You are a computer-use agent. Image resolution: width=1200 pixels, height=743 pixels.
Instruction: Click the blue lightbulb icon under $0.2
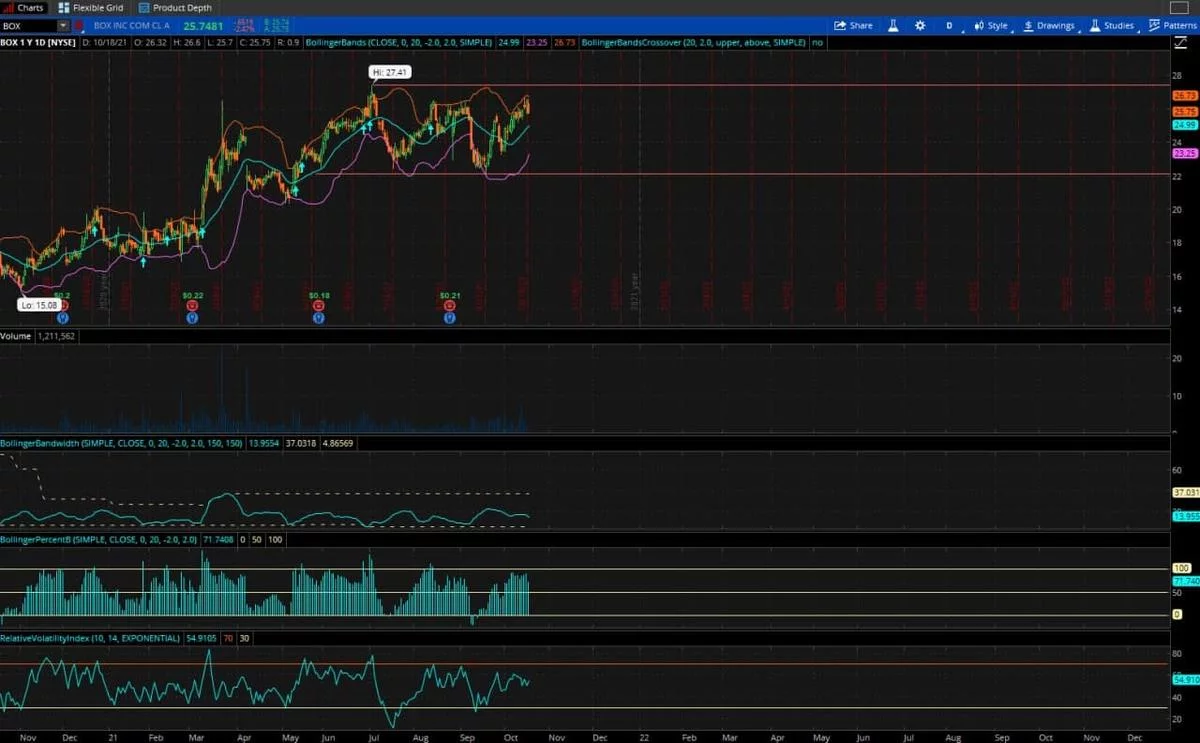62,318
